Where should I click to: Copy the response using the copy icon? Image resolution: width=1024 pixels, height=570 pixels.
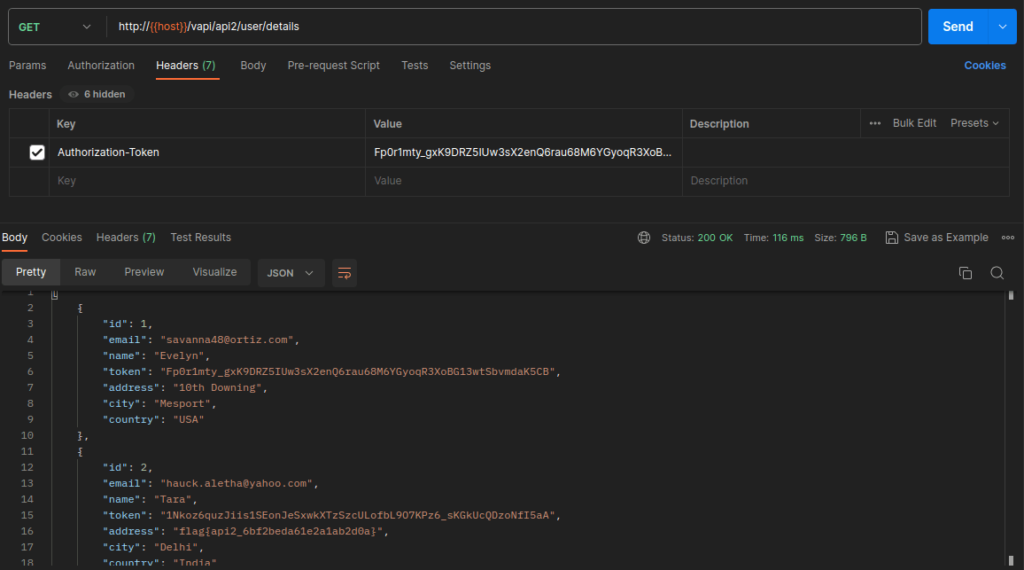click(x=965, y=273)
